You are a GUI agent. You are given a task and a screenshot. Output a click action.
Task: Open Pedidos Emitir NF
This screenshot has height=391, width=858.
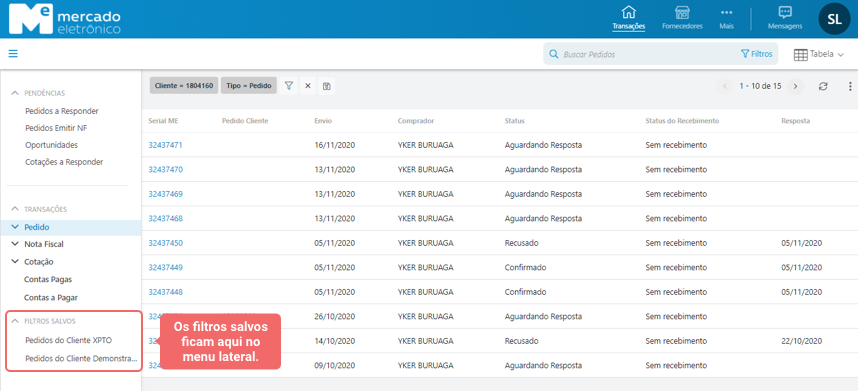click(56, 128)
